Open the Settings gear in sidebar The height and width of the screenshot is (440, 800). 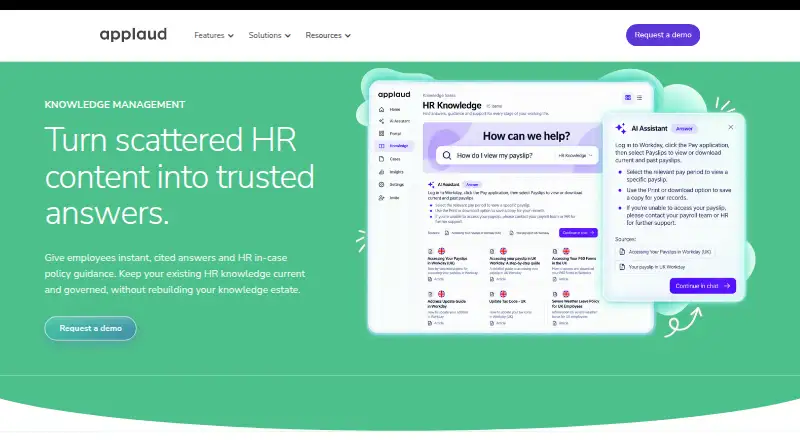click(382, 185)
